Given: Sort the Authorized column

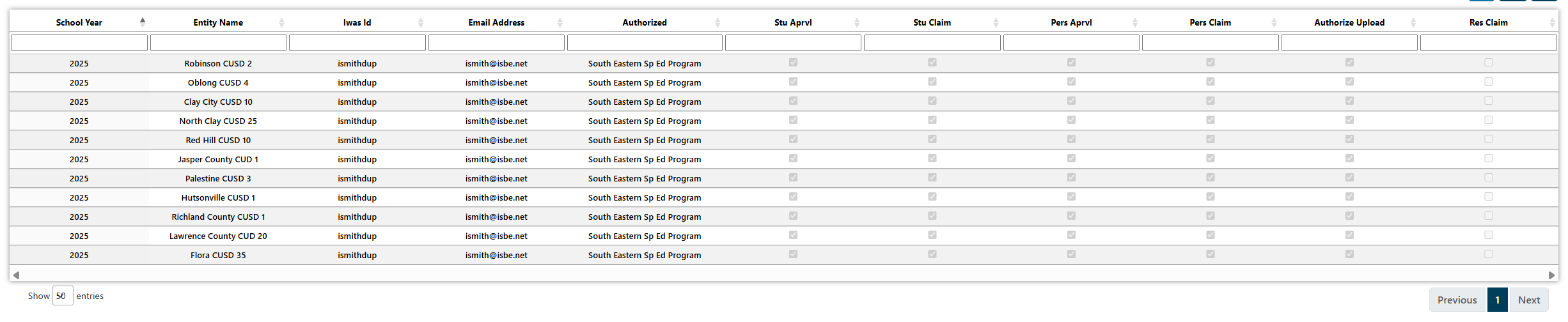Looking at the screenshot, I should [x=717, y=22].
